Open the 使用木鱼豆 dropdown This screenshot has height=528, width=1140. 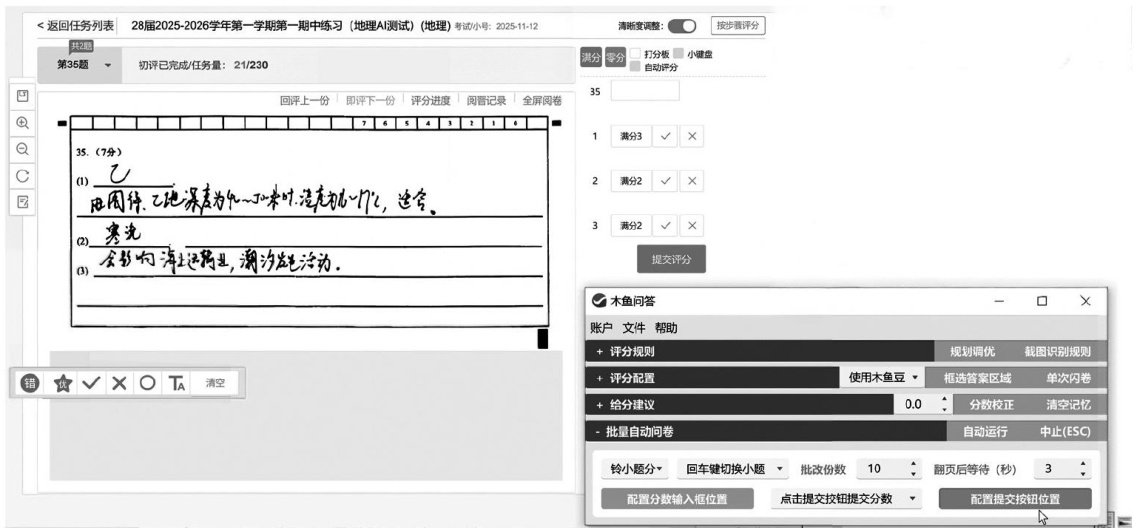(882, 378)
